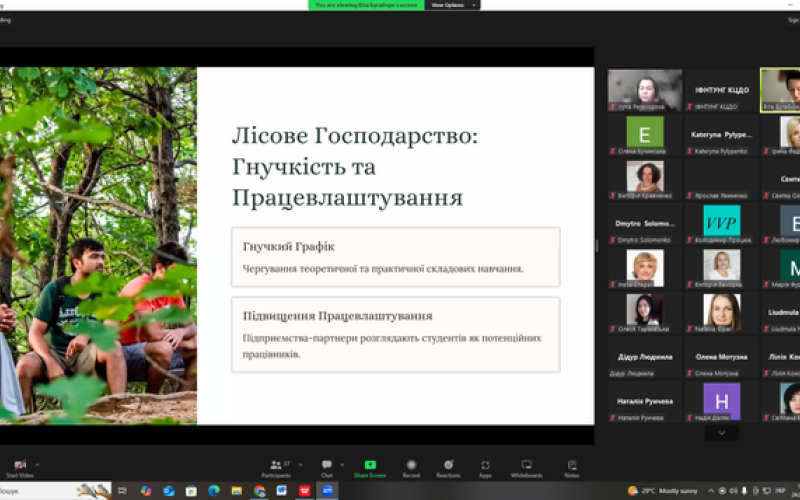Click the Підвищення Працевлаштування card
The width and height of the screenshot is (800, 500).
coord(395,334)
